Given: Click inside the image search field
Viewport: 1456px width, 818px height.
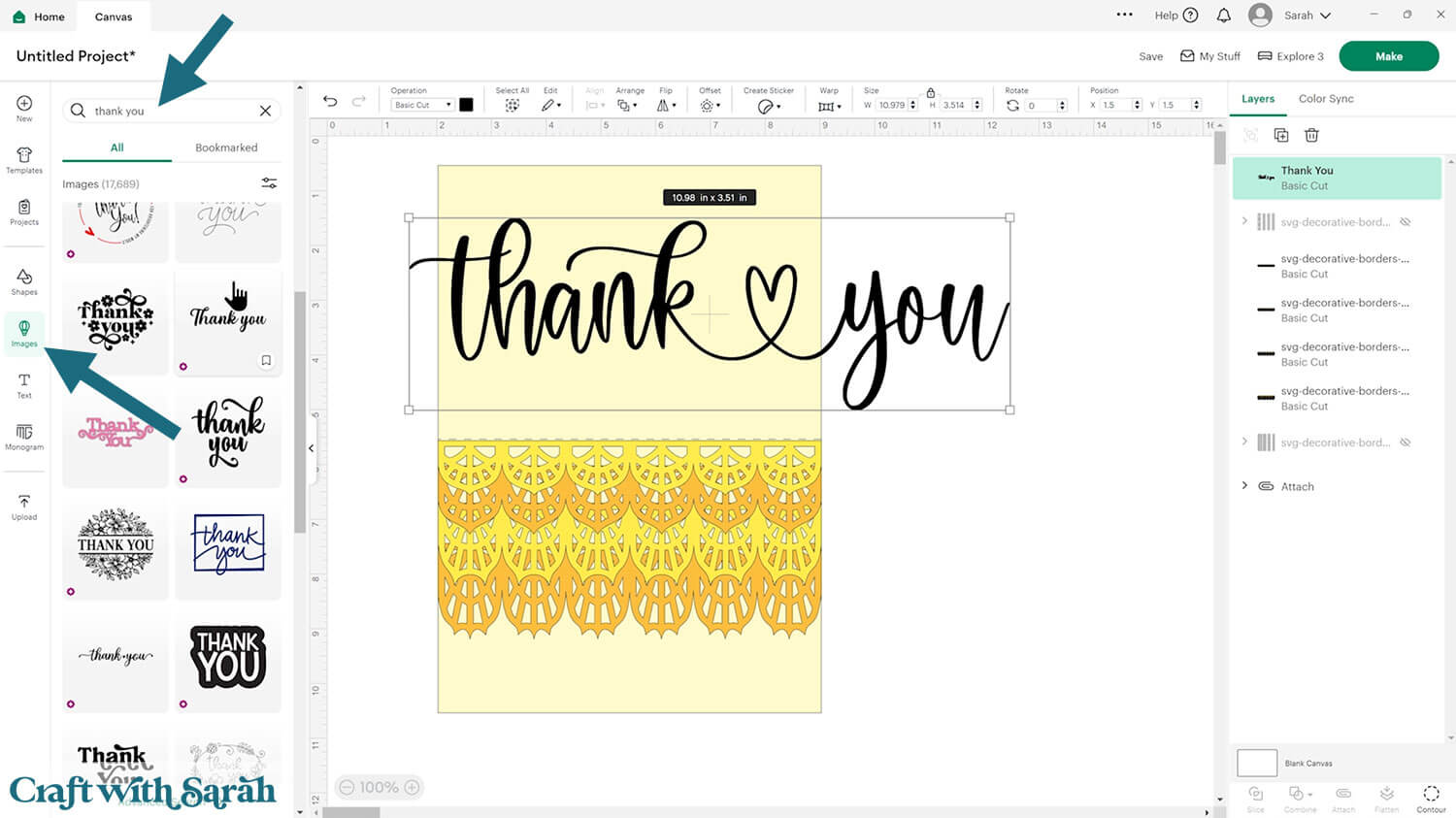Looking at the screenshot, I should click(172, 111).
